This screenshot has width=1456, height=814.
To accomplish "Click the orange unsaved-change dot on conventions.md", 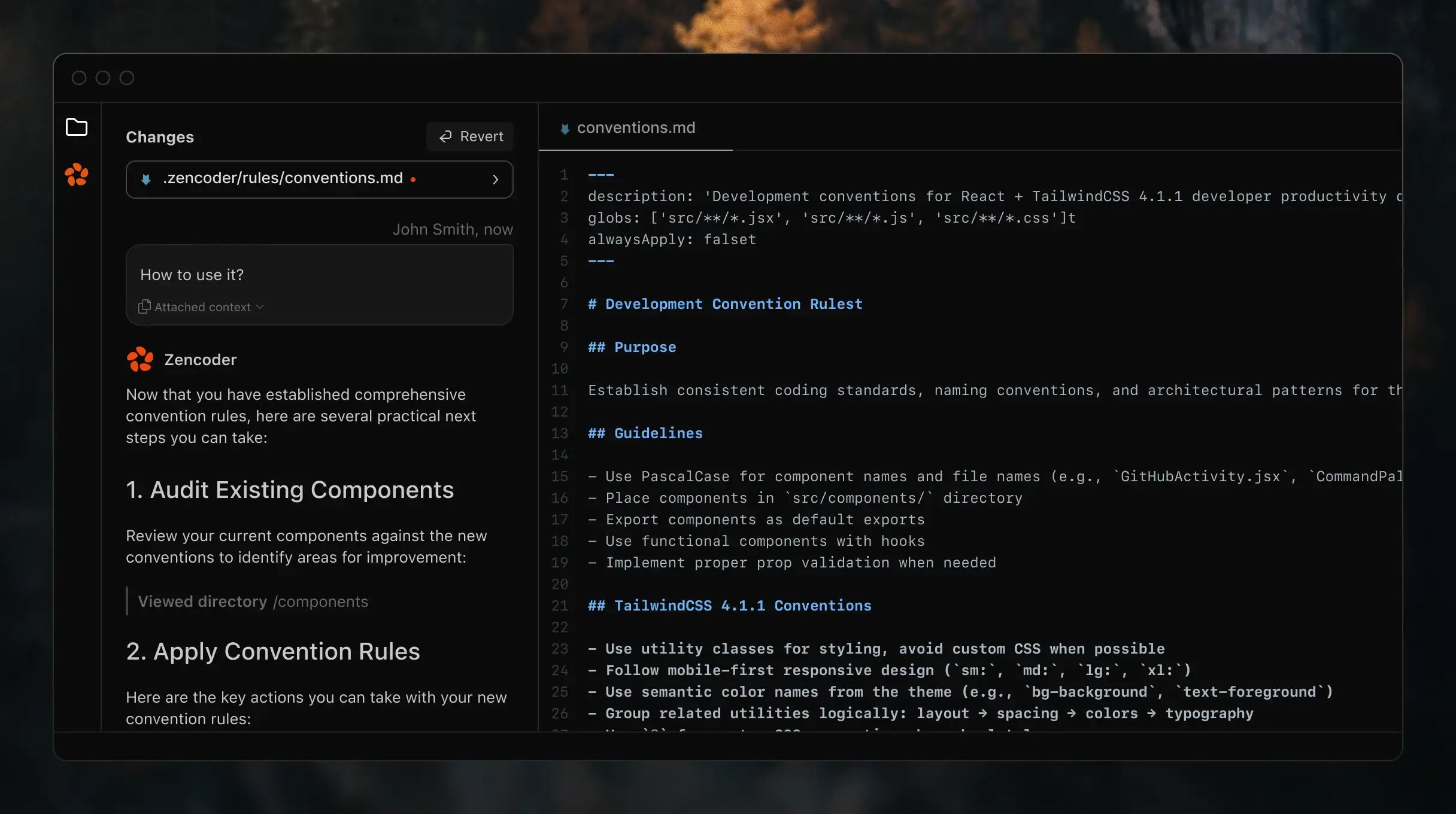I will click(414, 178).
